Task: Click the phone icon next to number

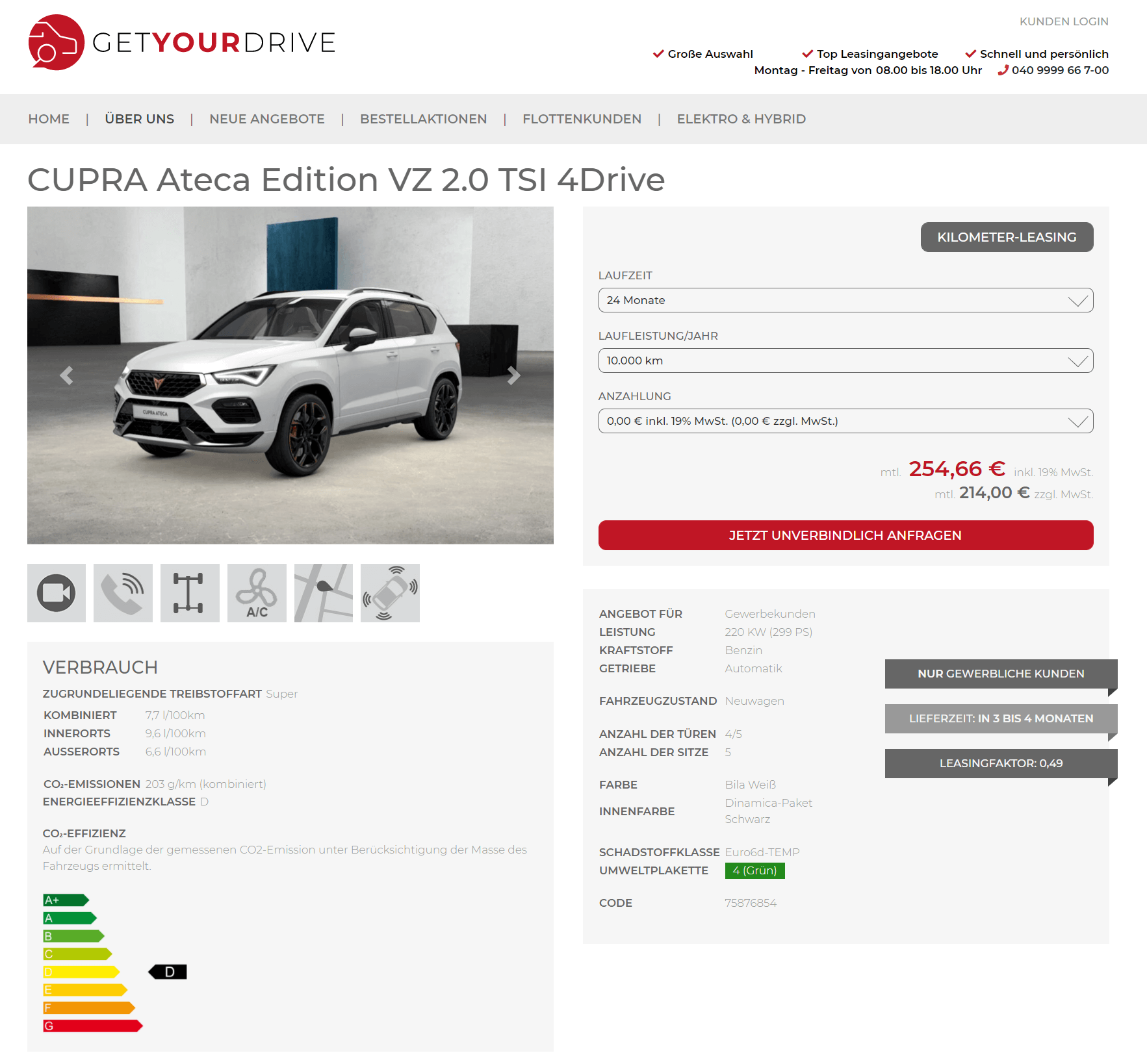Action: click(x=1003, y=70)
